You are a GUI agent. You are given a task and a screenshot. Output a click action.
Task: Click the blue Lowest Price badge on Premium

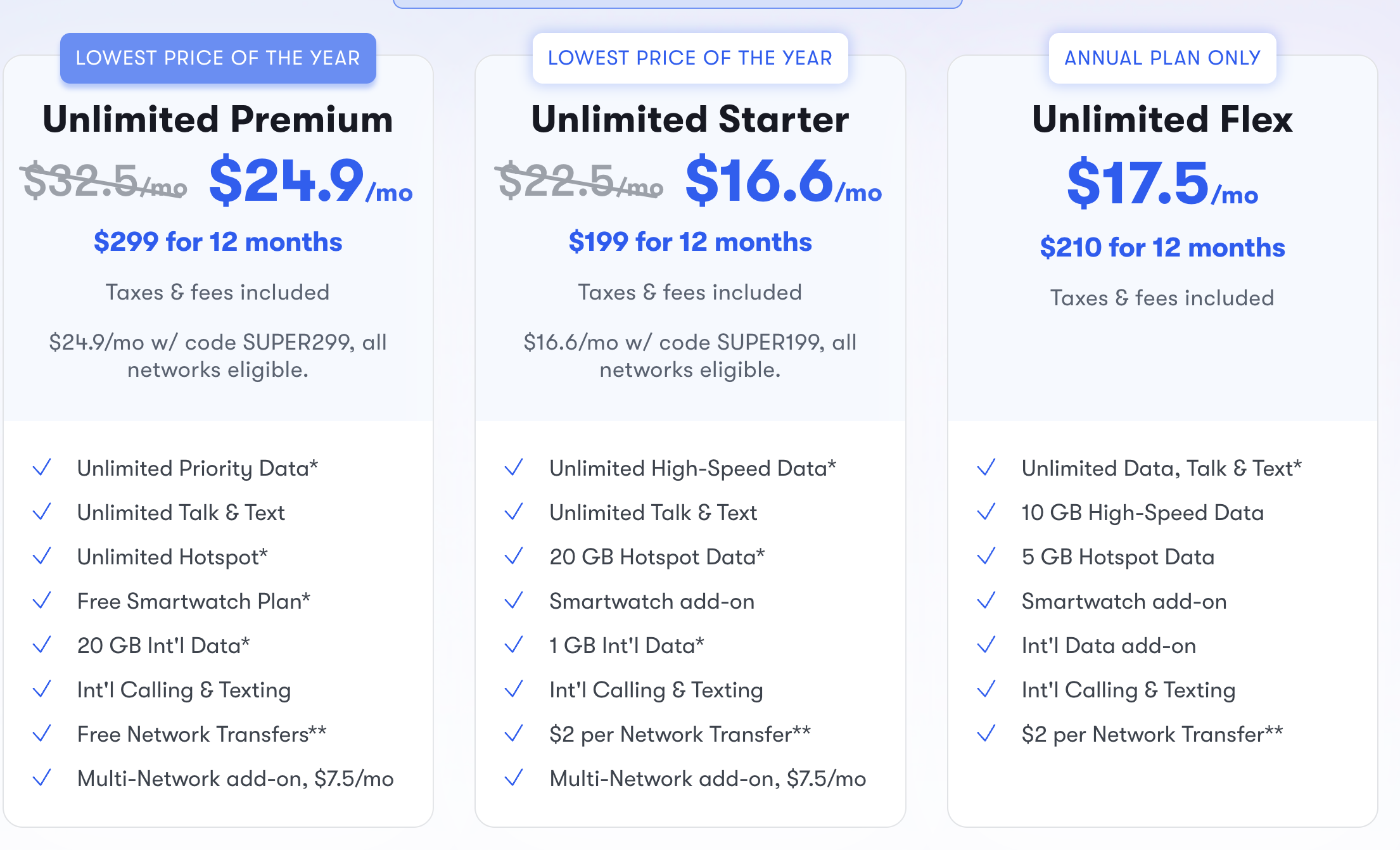click(x=218, y=58)
